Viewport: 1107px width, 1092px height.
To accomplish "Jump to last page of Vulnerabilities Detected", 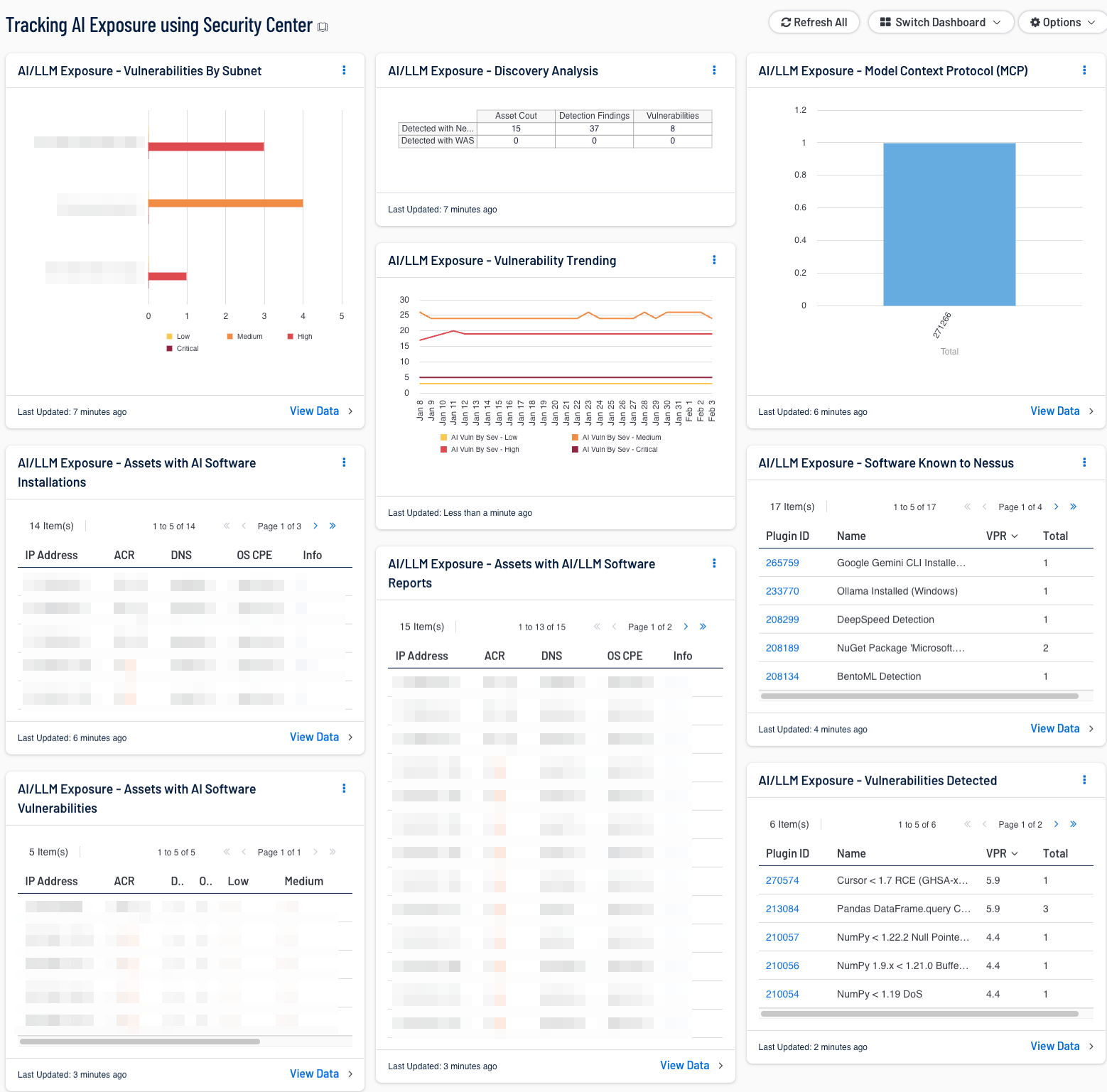I will coord(1073,824).
